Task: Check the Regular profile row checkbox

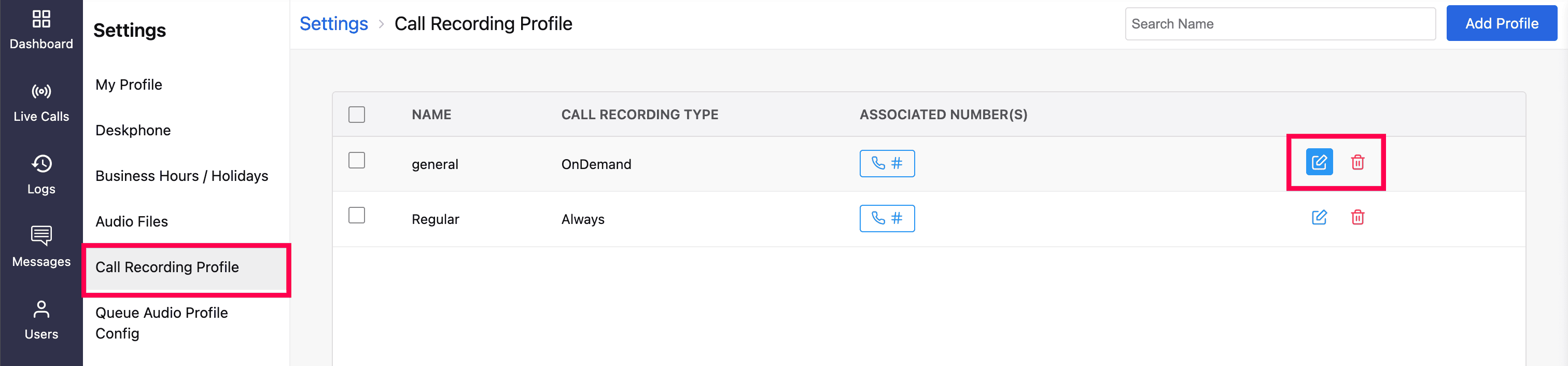Action: point(356,215)
